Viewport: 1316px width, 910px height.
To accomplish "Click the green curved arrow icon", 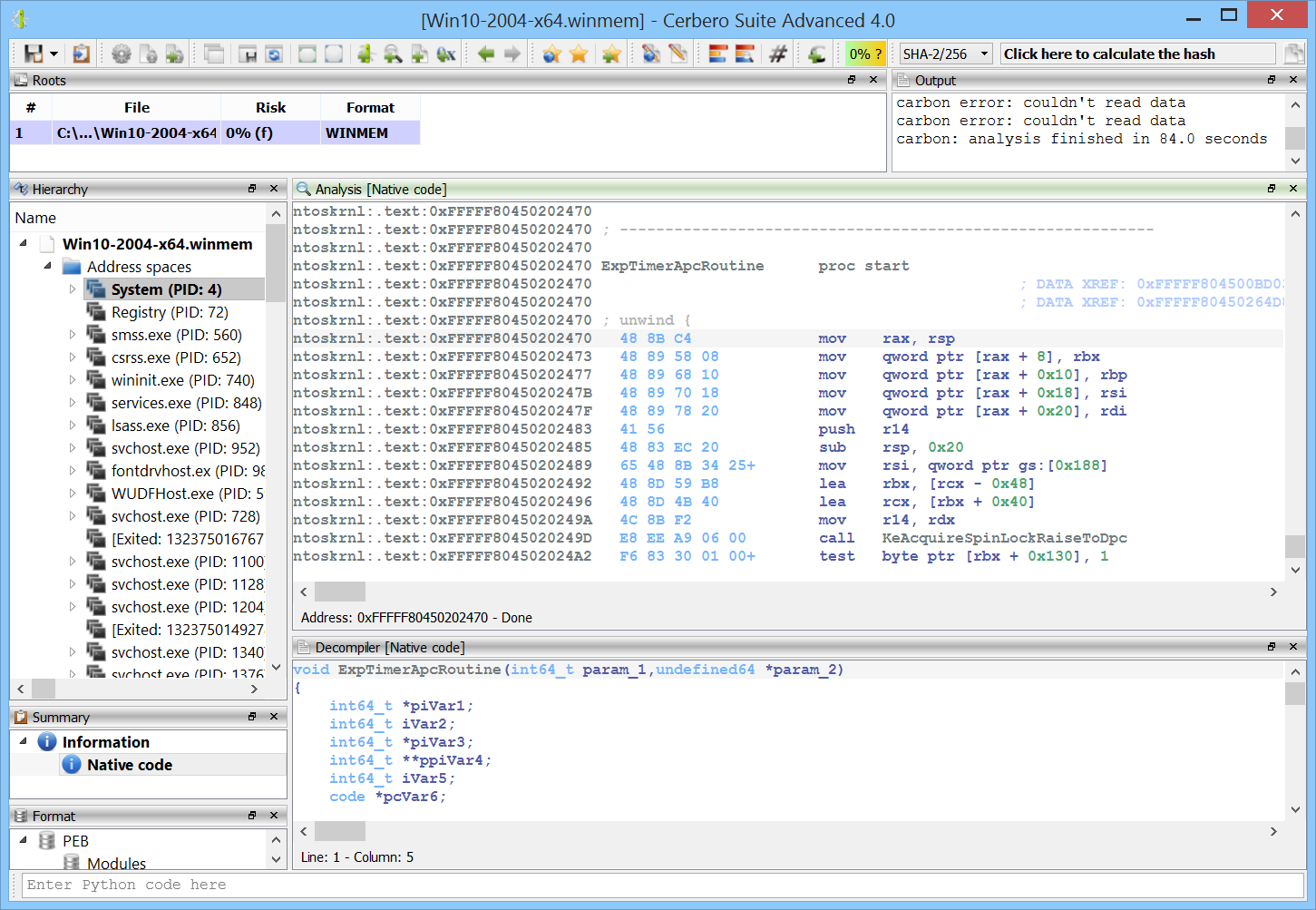I will [x=817, y=54].
